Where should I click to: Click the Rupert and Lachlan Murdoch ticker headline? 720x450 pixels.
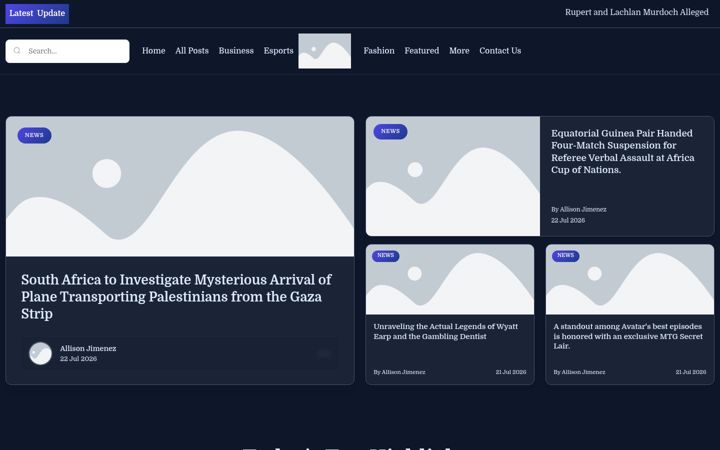tap(636, 12)
